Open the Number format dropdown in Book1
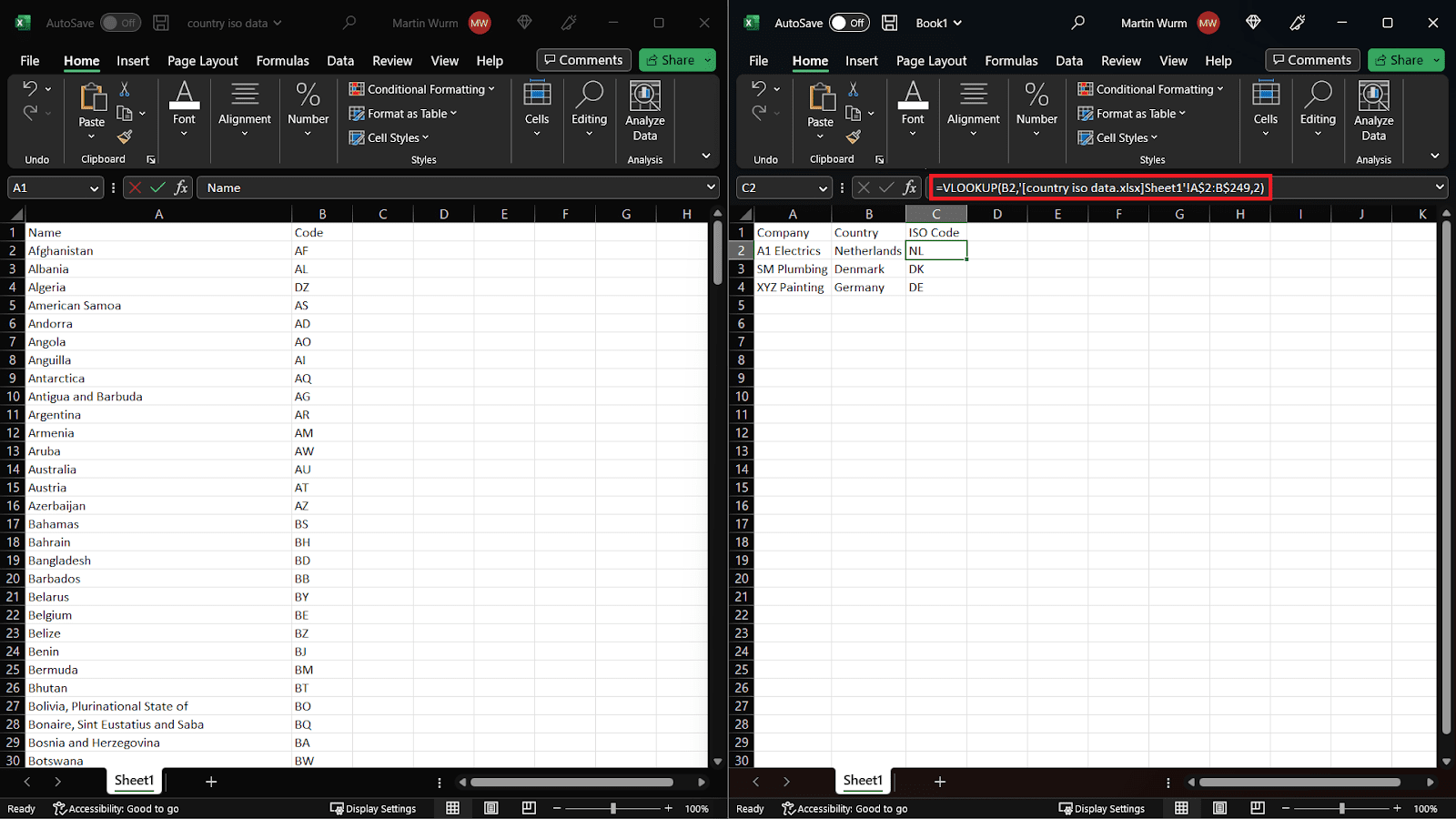 click(x=1036, y=133)
